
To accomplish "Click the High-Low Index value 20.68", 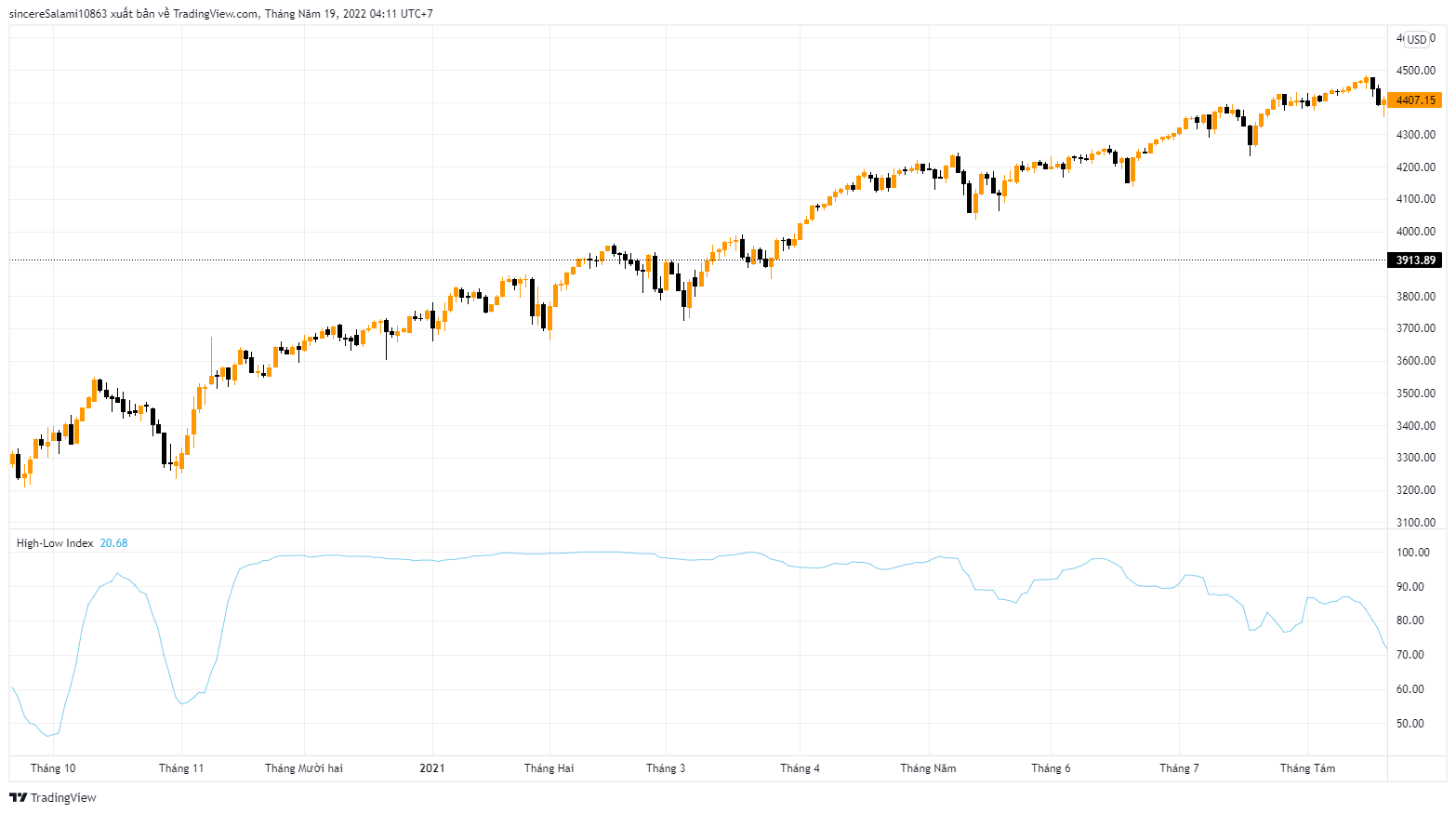I will click(x=113, y=543).
